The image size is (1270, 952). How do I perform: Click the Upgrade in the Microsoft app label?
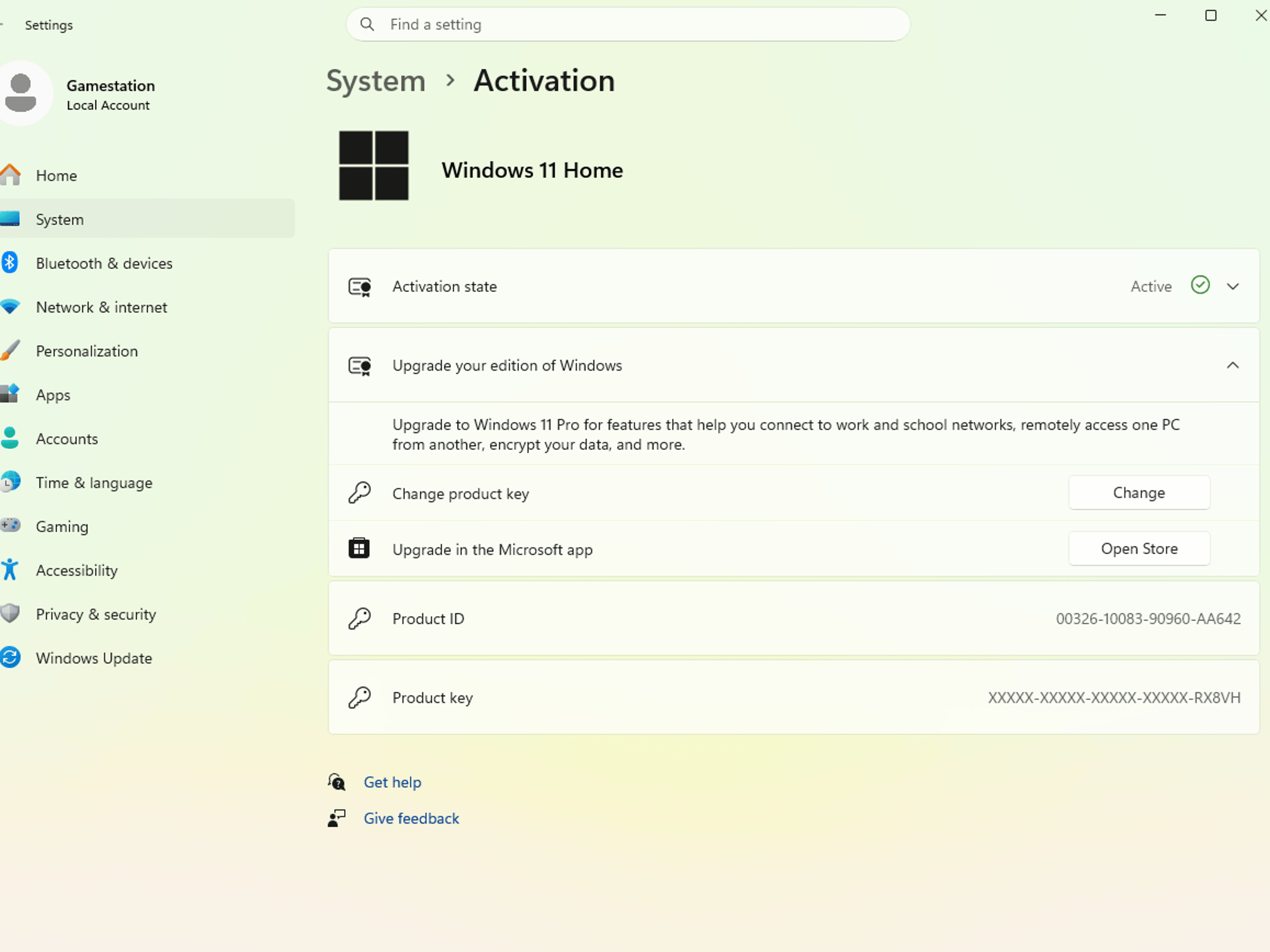[492, 550]
